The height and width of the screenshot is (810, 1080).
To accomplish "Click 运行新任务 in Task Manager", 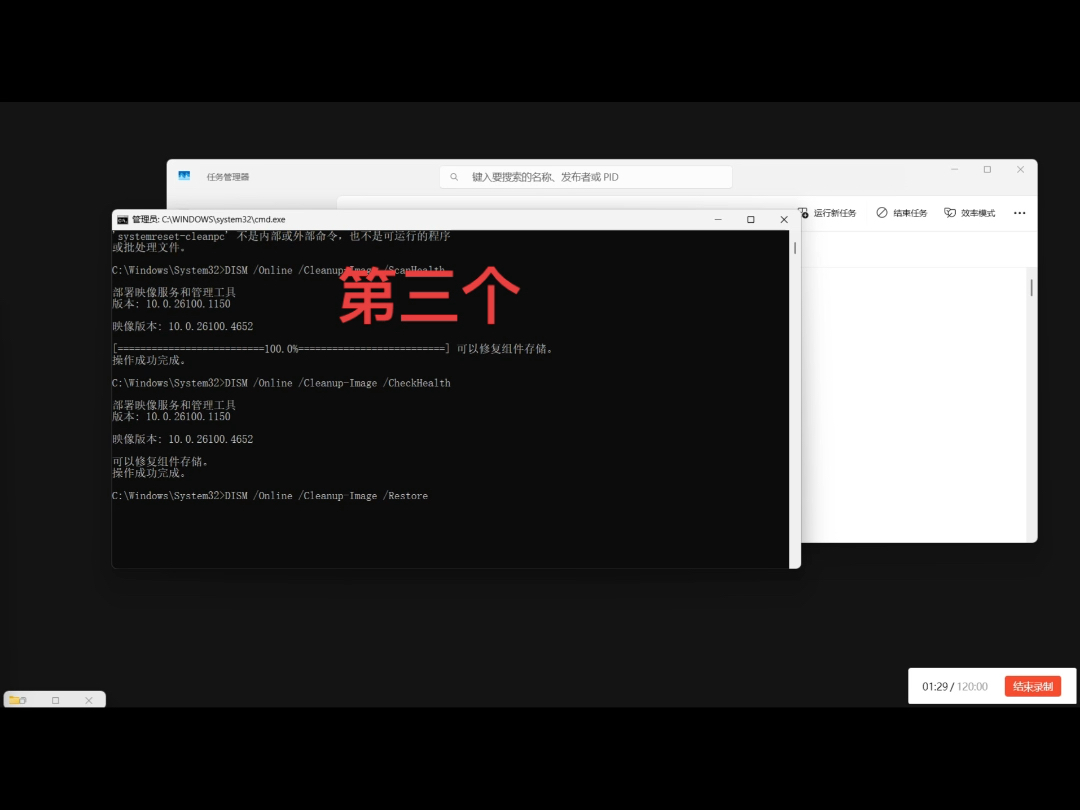I will click(x=827, y=213).
